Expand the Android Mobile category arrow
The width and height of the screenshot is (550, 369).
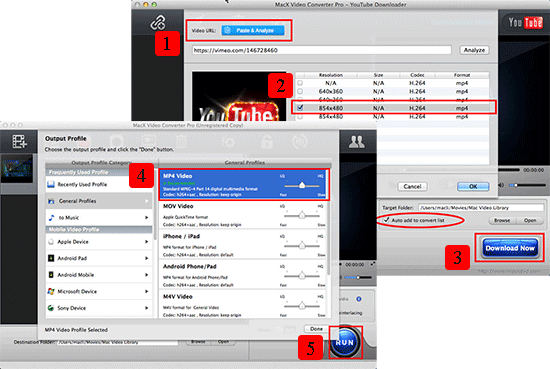pyautogui.click(x=147, y=275)
